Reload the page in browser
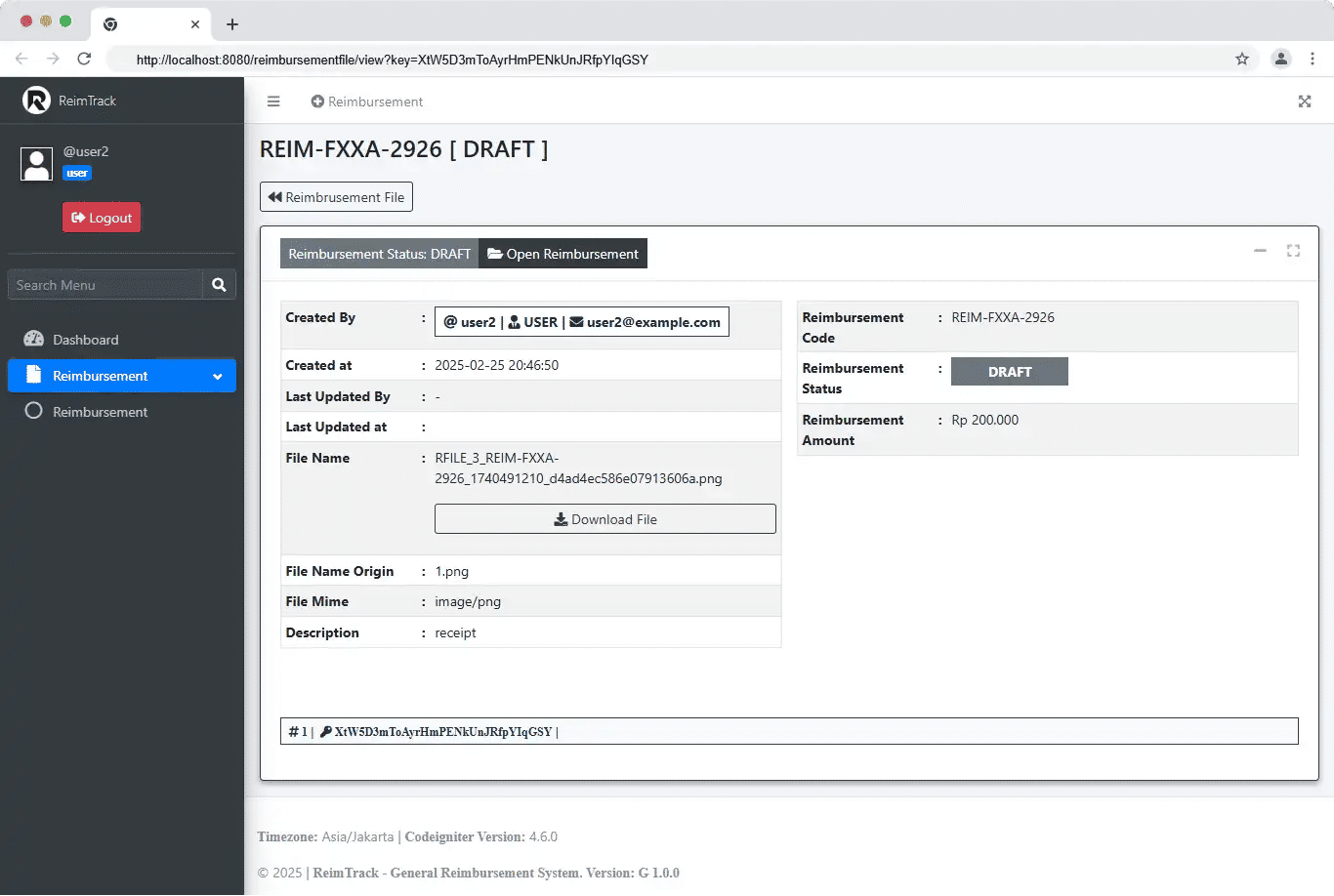The height and width of the screenshot is (896, 1334). point(84,59)
